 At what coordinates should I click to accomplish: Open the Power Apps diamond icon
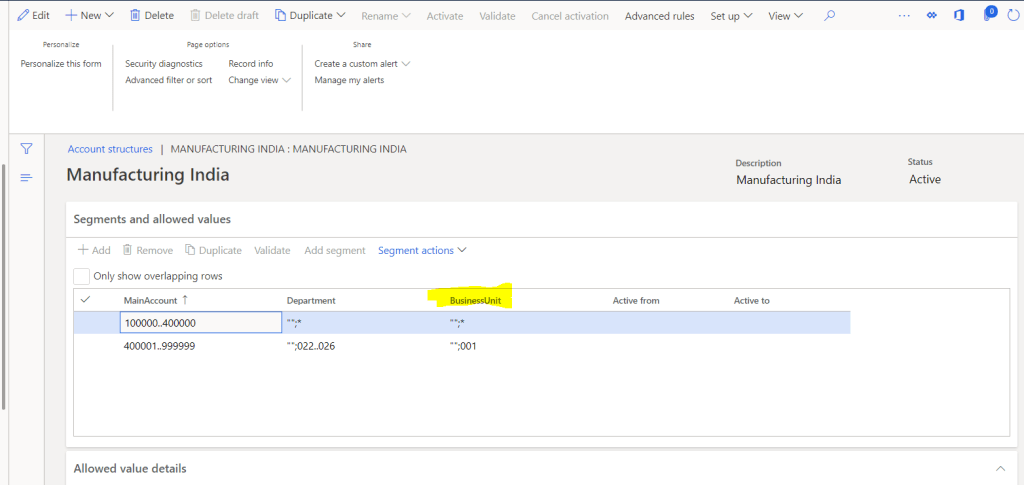pyautogui.click(x=932, y=16)
